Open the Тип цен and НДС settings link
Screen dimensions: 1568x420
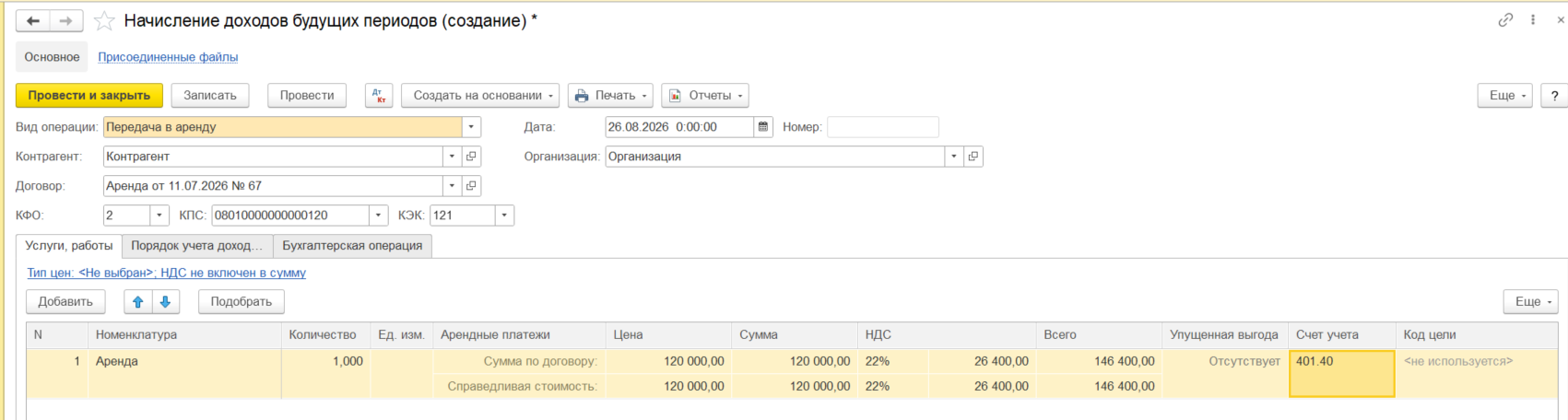tap(167, 273)
